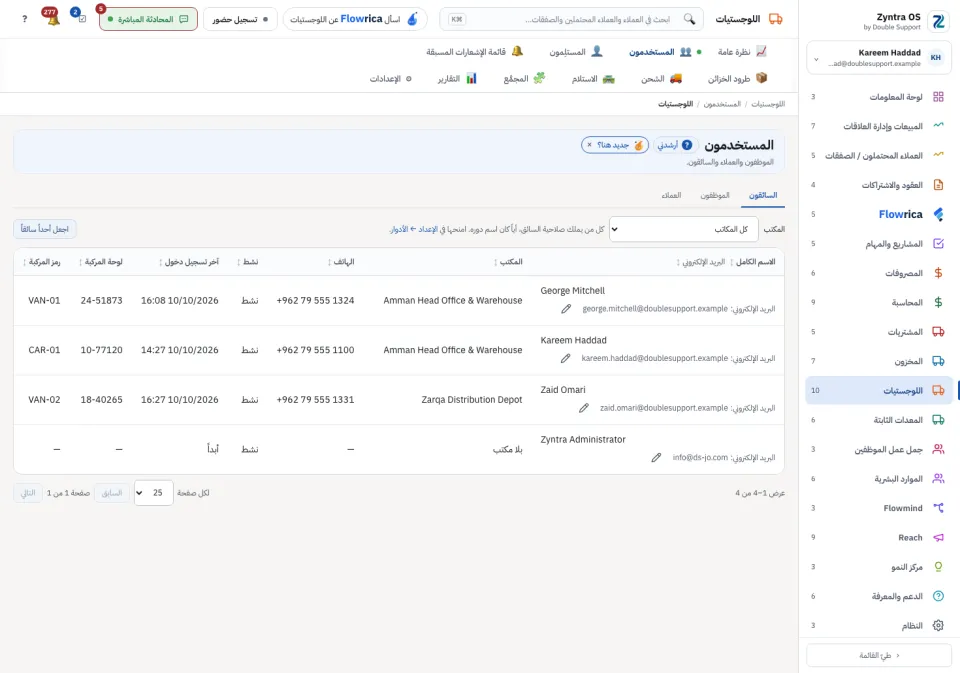Open المحادثة المباشرة live chat button
Image resolution: width=960 pixels, height=673 pixels.
tap(148, 19)
